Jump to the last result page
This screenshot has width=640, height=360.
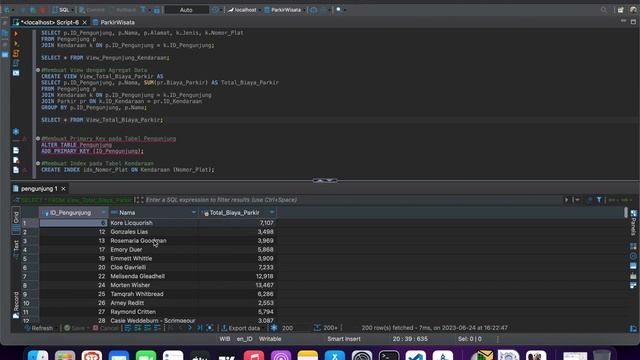(x=200, y=328)
